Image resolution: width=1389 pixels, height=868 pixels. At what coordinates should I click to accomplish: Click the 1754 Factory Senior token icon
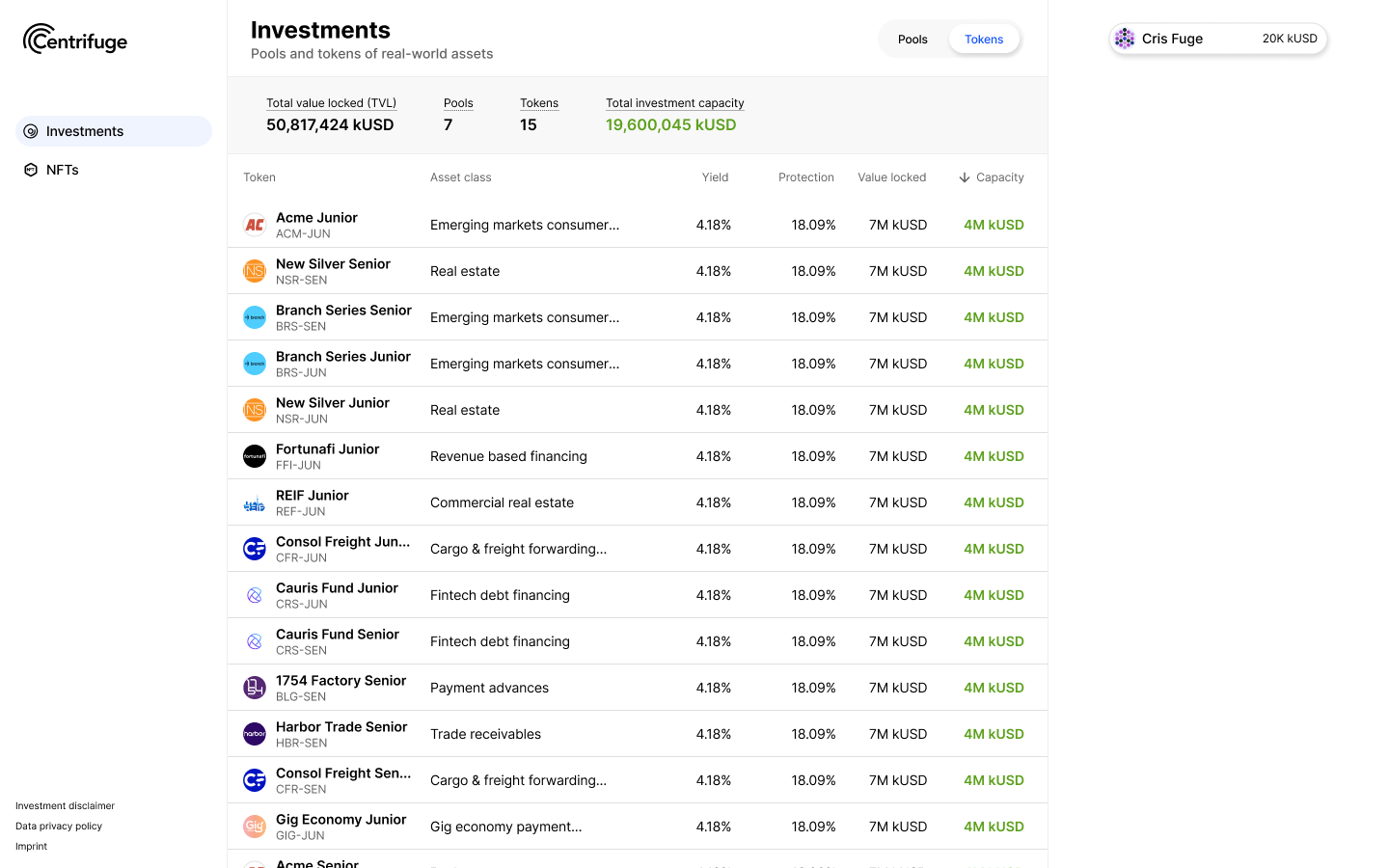pyautogui.click(x=255, y=688)
